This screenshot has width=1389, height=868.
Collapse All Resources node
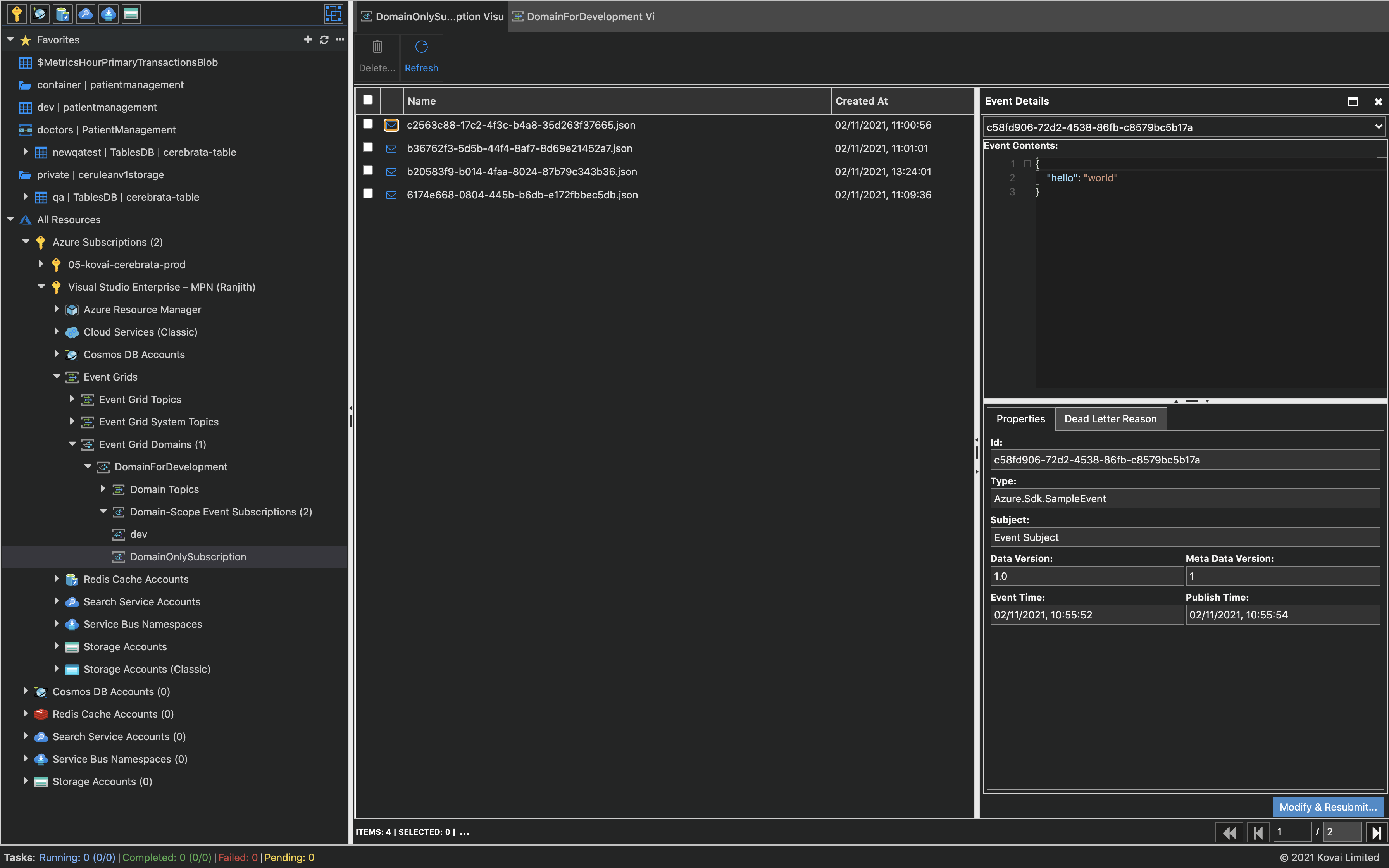(x=10, y=219)
